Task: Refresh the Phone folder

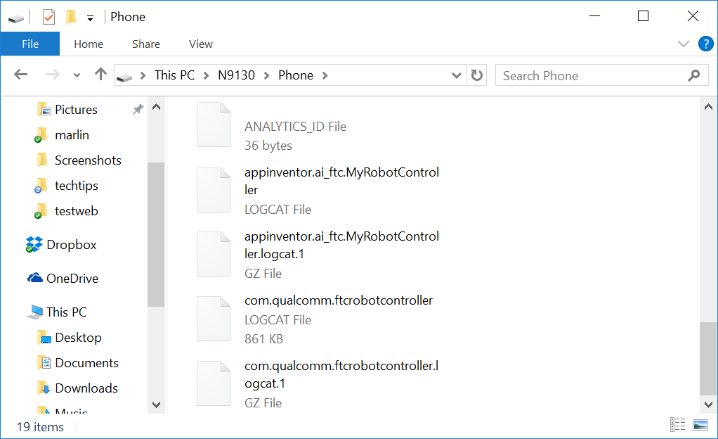Action: point(477,75)
